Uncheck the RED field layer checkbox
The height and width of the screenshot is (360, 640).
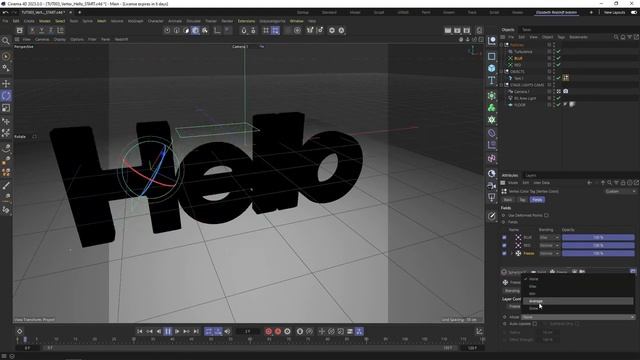pos(504,245)
